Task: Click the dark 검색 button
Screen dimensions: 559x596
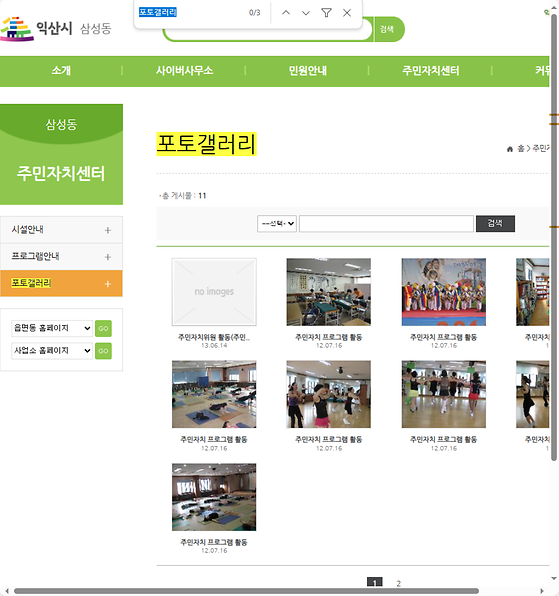Action: [x=495, y=224]
